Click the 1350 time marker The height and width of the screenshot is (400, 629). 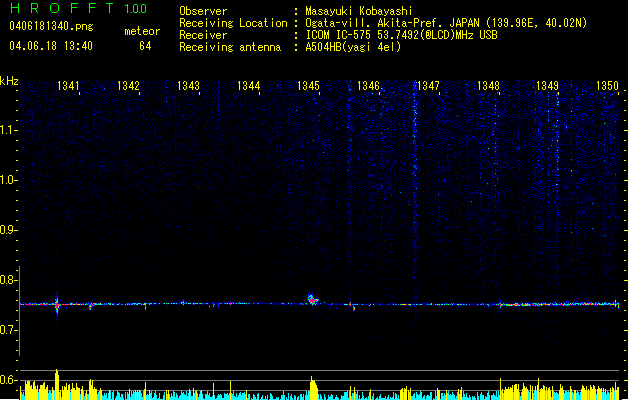(607, 85)
